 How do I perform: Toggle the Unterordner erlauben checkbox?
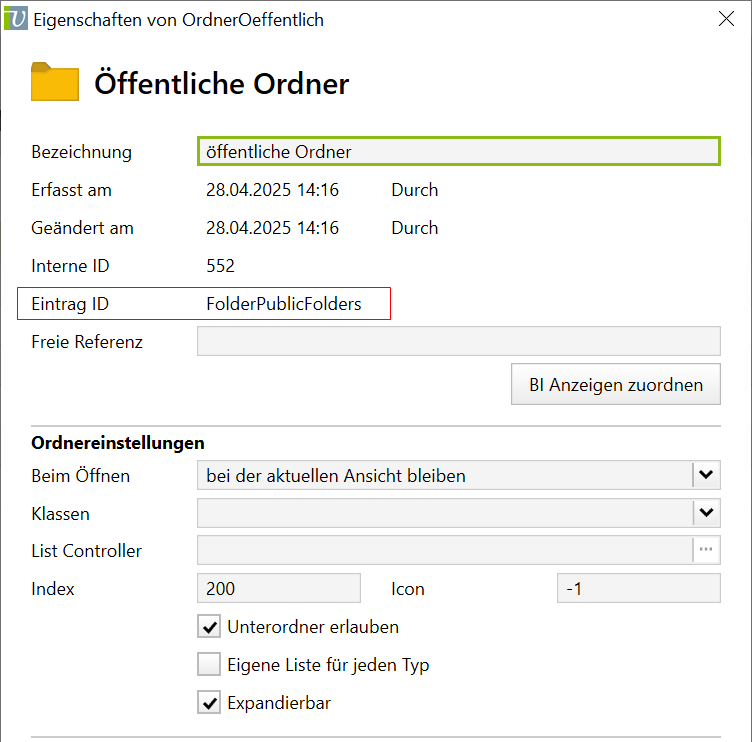[x=209, y=627]
